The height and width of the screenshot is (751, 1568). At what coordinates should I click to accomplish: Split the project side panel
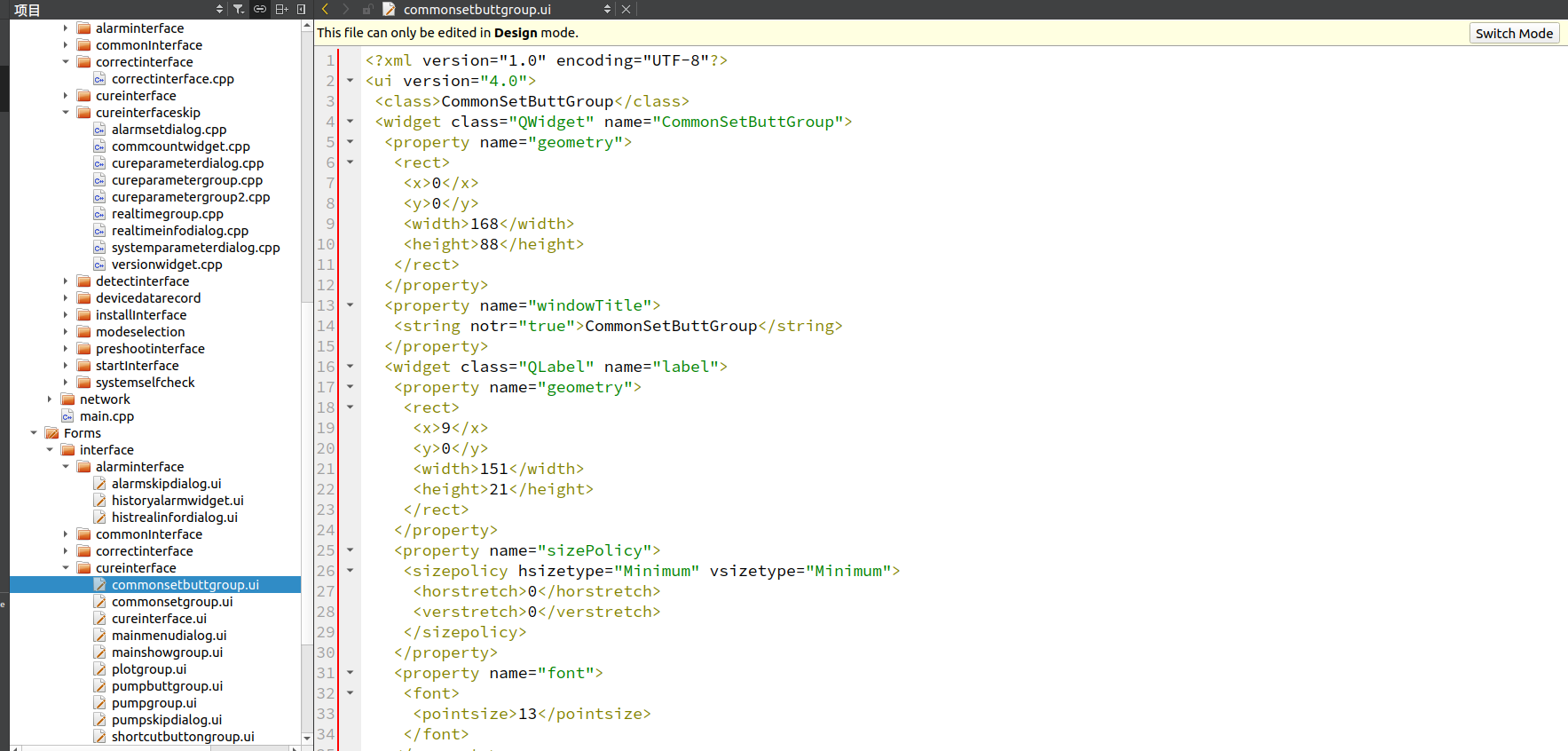281,9
